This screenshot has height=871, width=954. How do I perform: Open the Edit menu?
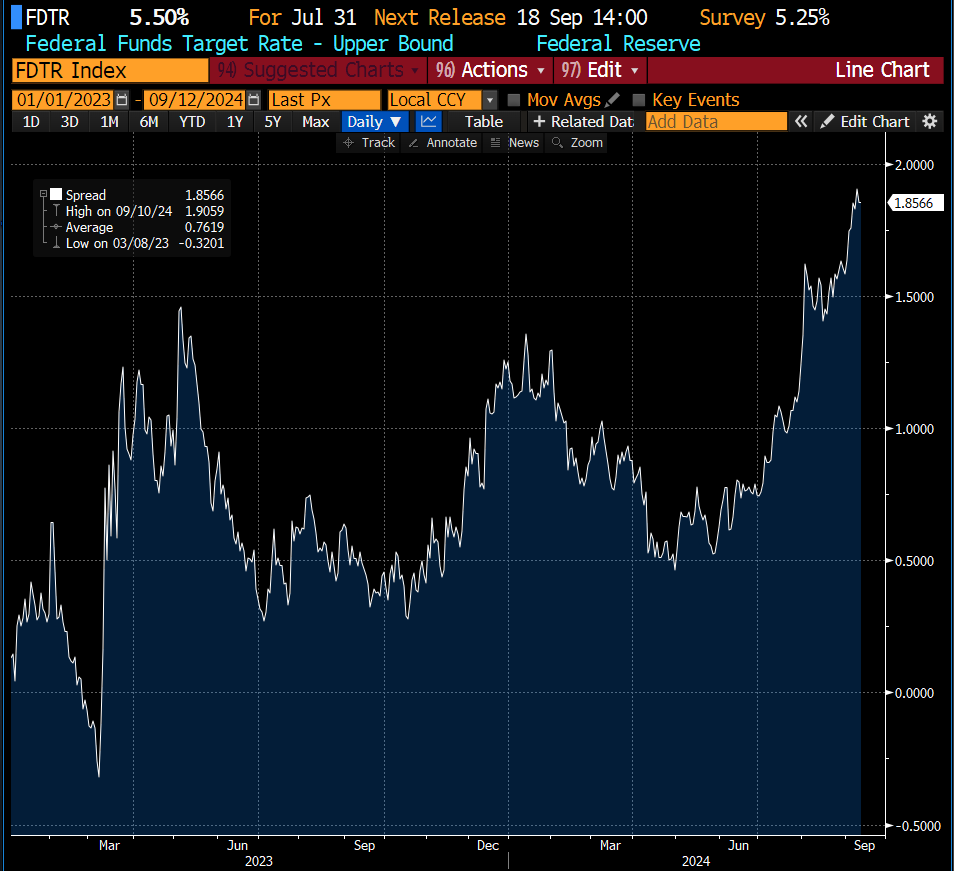click(599, 71)
